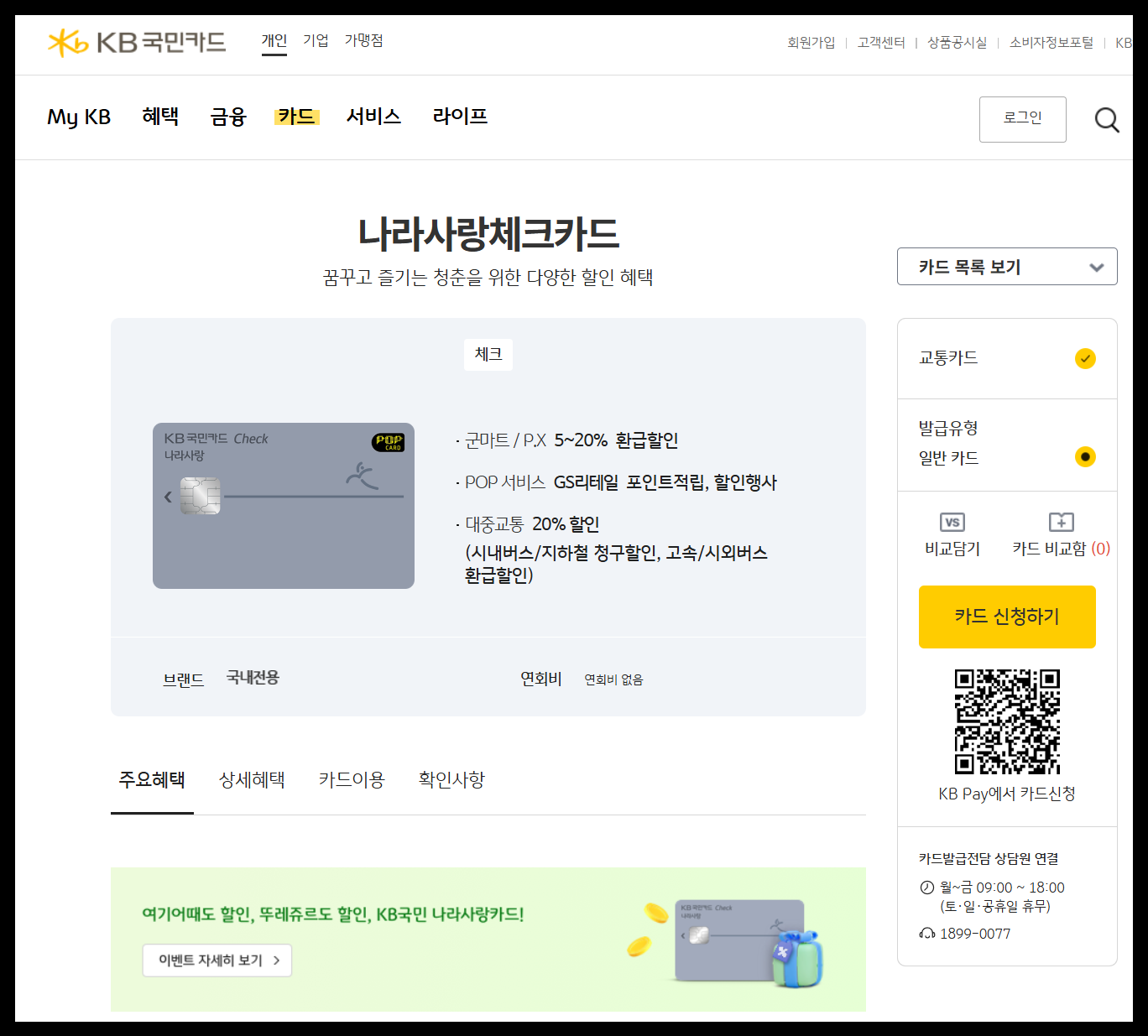Switch to the 기업 tab
The width and height of the screenshot is (1148, 1036).
(316, 41)
